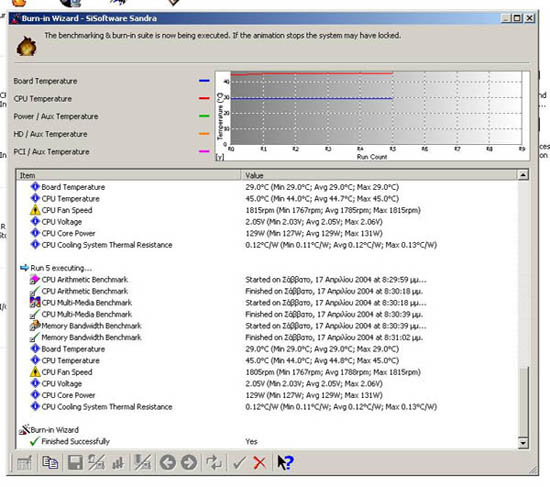Select the 'Finished Successfully' row text
Image resolution: width=550 pixels, height=487 pixels.
[x=75, y=441]
